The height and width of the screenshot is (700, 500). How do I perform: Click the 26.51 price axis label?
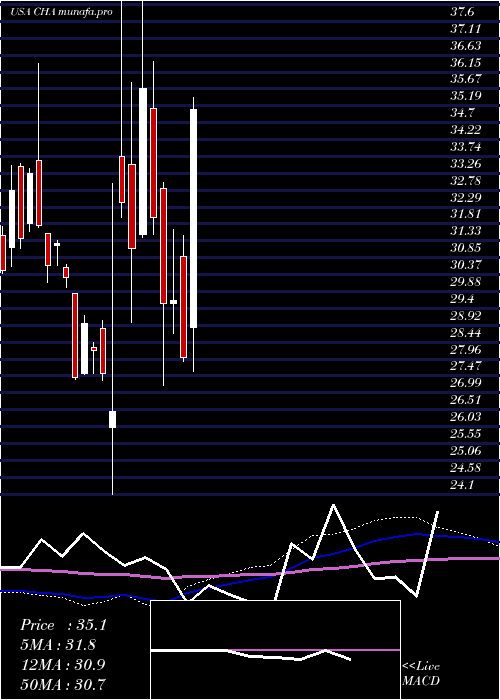[466, 400]
